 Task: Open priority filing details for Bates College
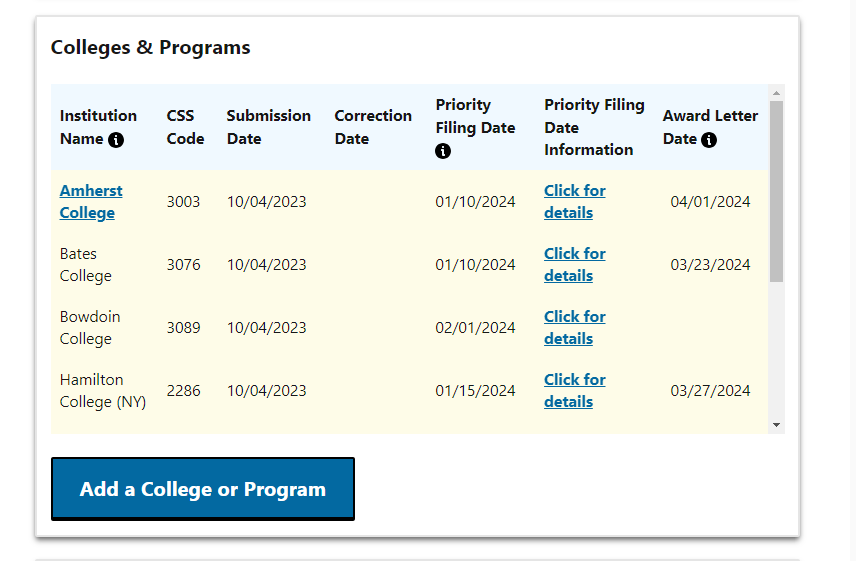(574, 265)
